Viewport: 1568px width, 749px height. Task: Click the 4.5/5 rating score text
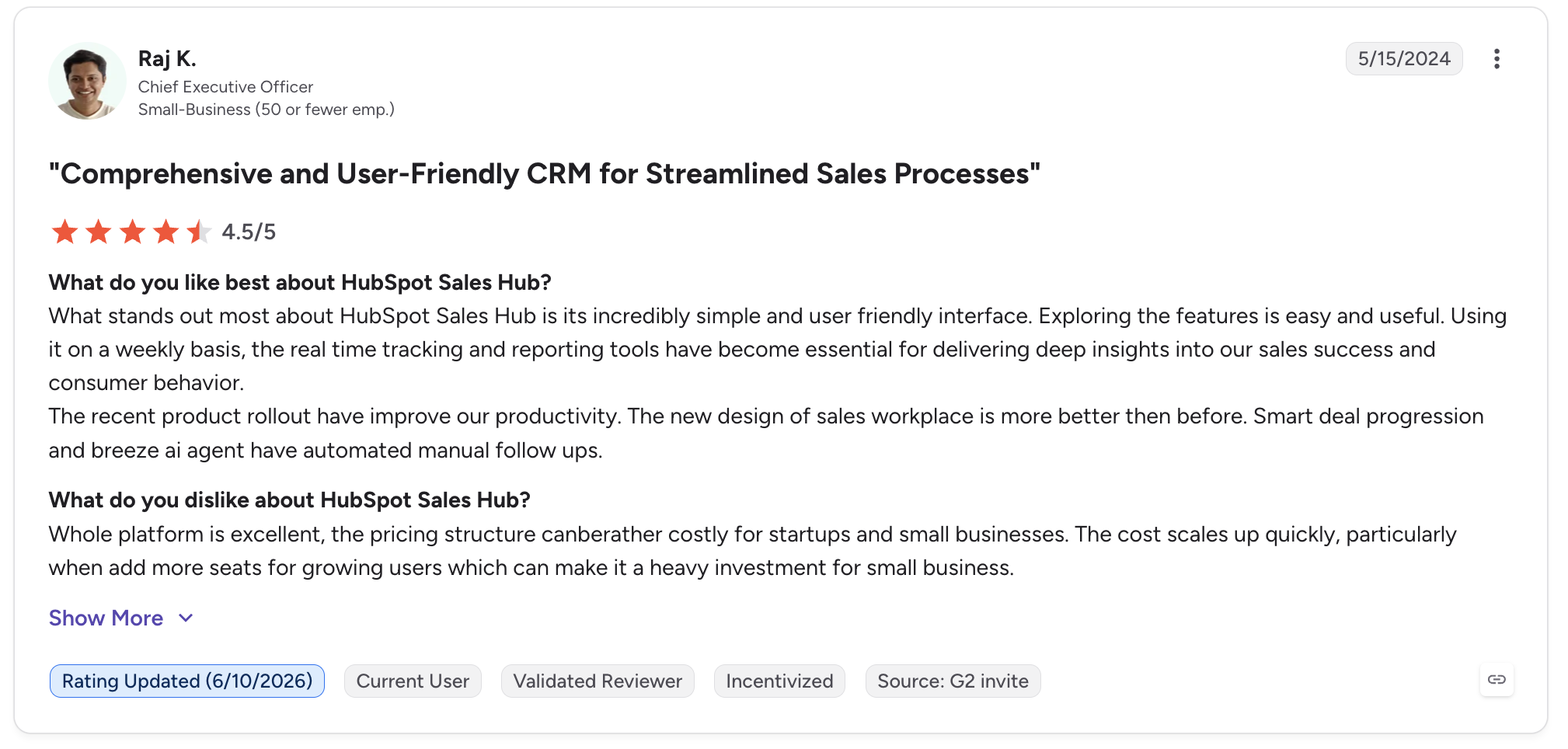pyautogui.click(x=249, y=232)
